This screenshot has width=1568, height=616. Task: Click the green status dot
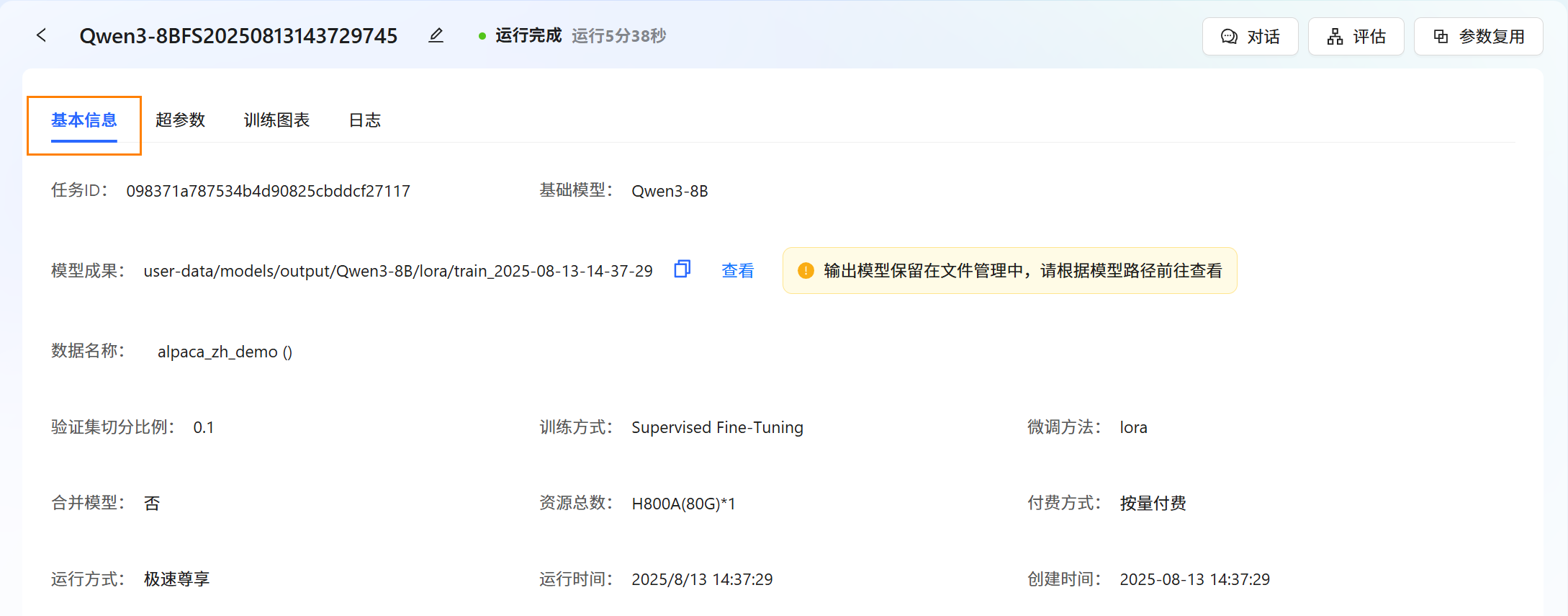[x=482, y=36]
